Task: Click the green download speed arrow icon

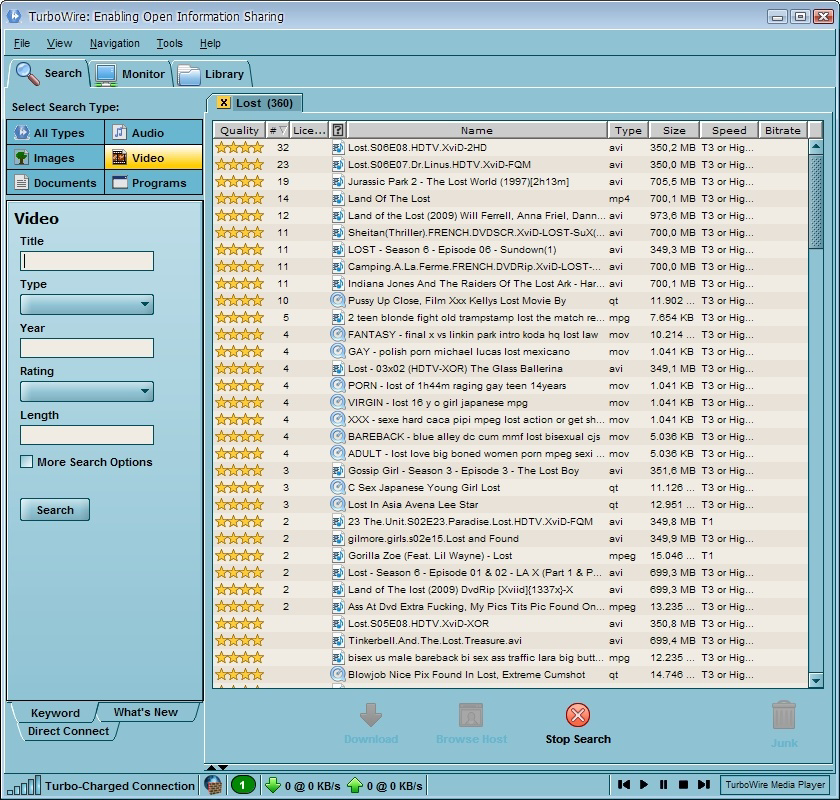Action: pyautogui.click(x=273, y=786)
